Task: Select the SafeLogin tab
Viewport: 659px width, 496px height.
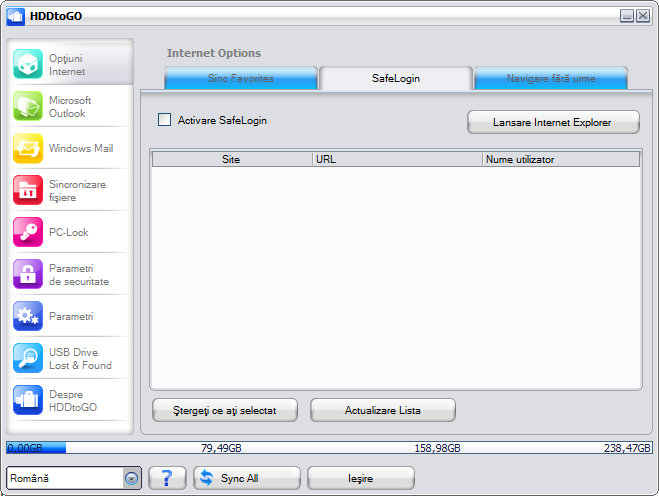Action: 396,78
